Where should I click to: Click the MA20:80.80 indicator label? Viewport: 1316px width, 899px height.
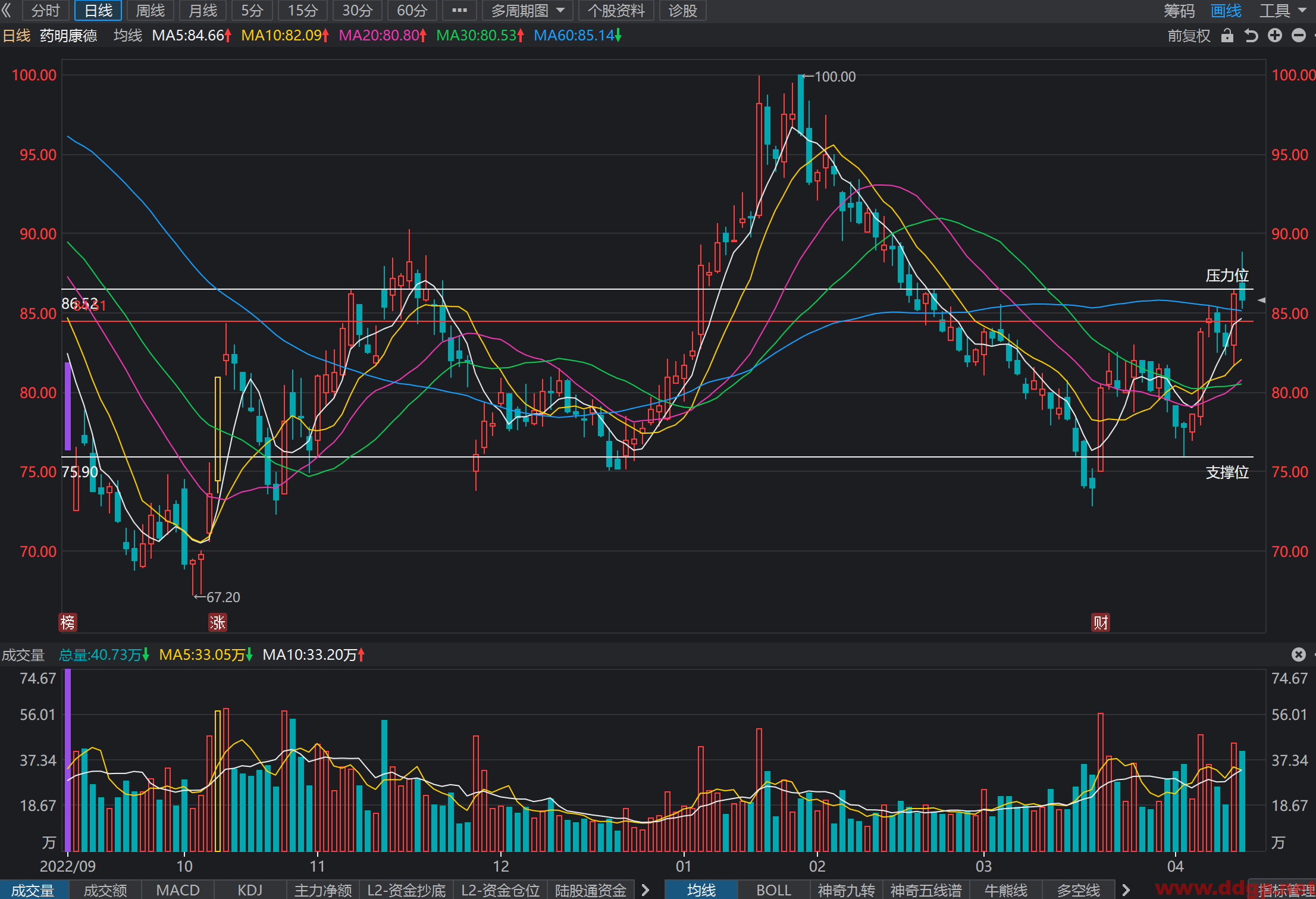pyautogui.click(x=383, y=36)
